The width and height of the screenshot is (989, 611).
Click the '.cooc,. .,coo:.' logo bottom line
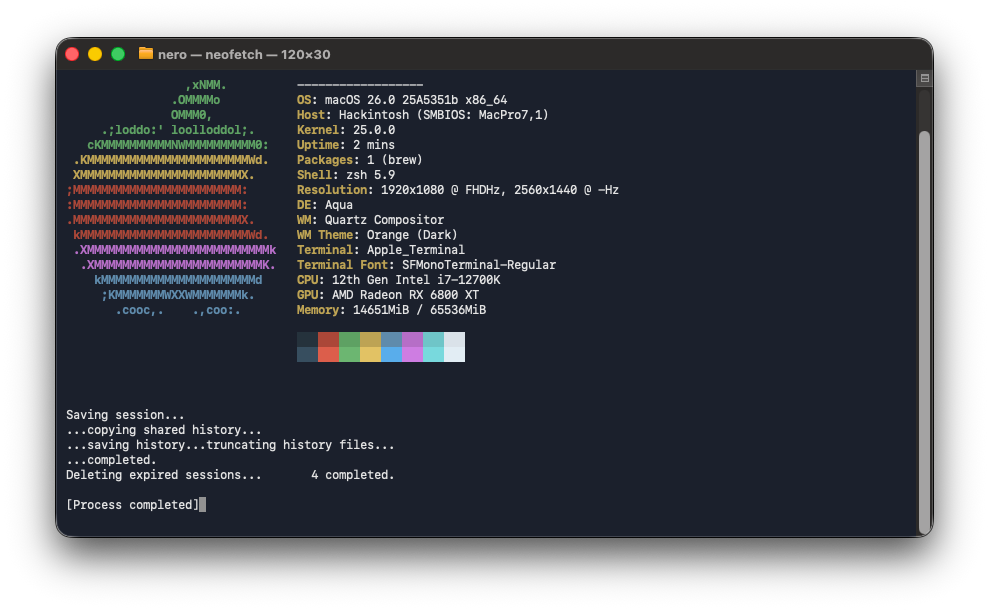tap(178, 310)
